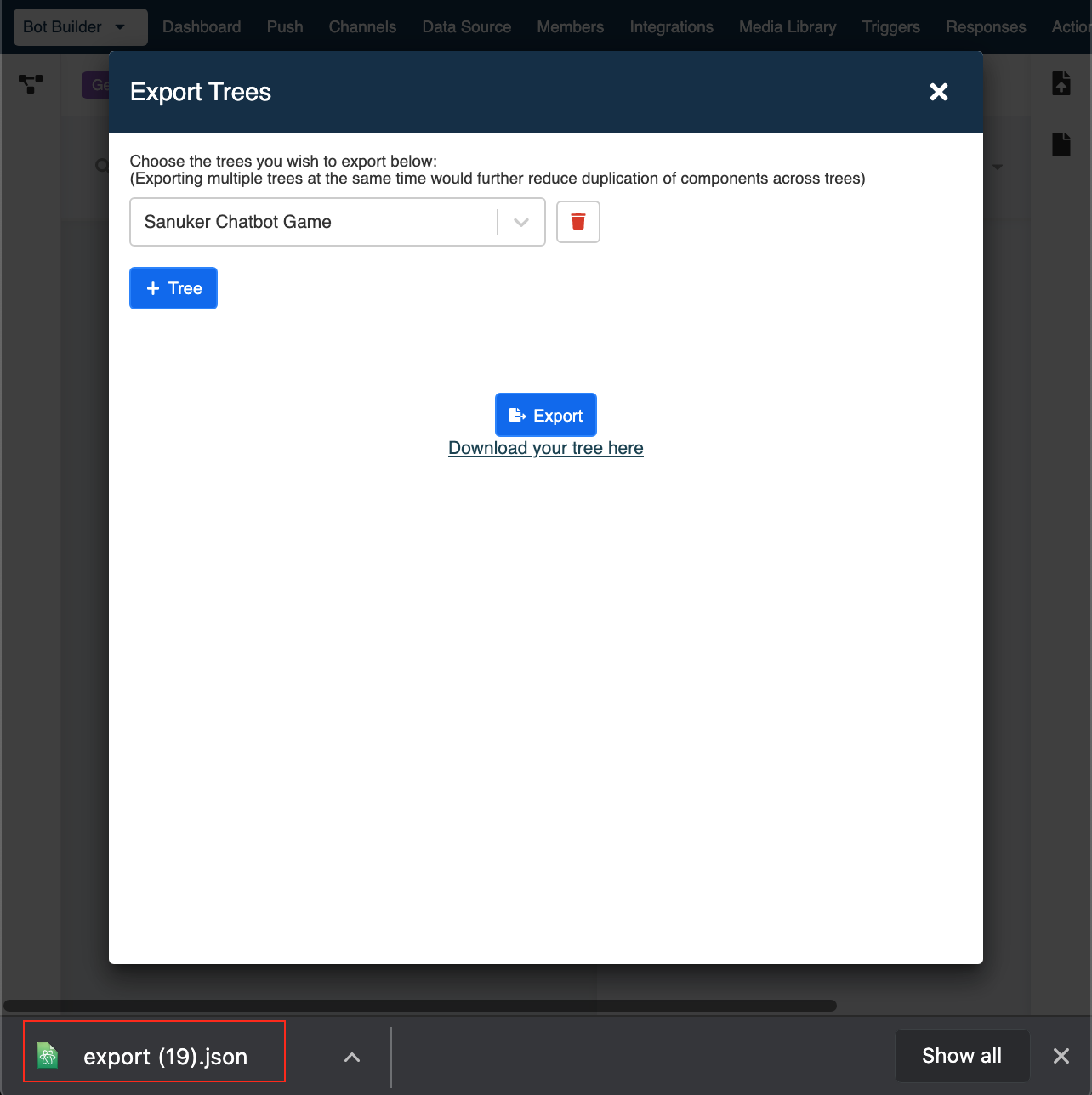Follow the Download your tree here link
The image size is (1092, 1095).
tap(545, 448)
